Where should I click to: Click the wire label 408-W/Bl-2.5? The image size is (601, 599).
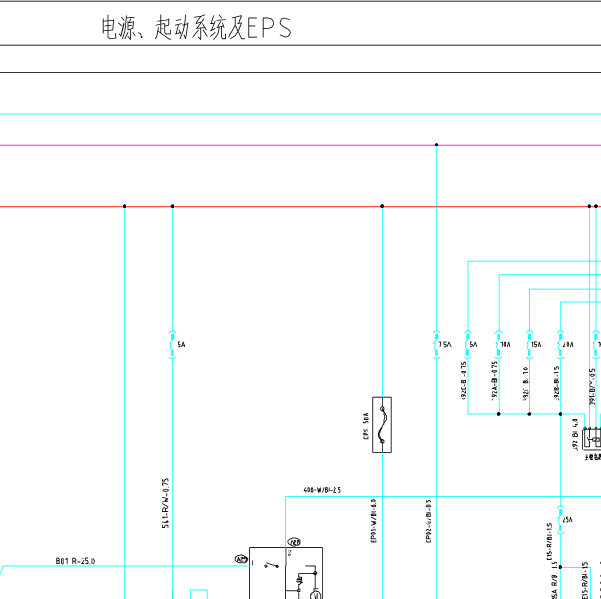coord(322,490)
